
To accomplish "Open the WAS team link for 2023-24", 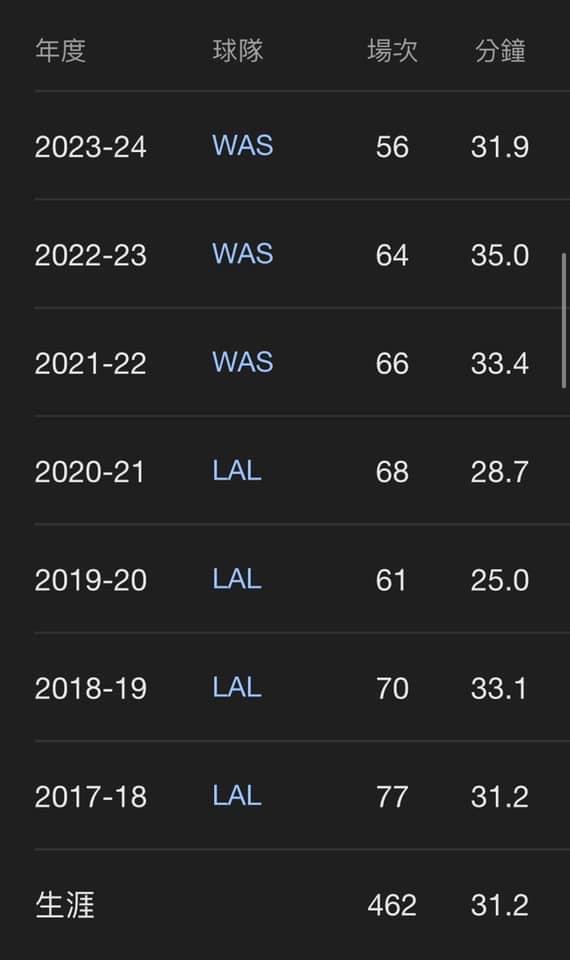I will pyautogui.click(x=242, y=146).
